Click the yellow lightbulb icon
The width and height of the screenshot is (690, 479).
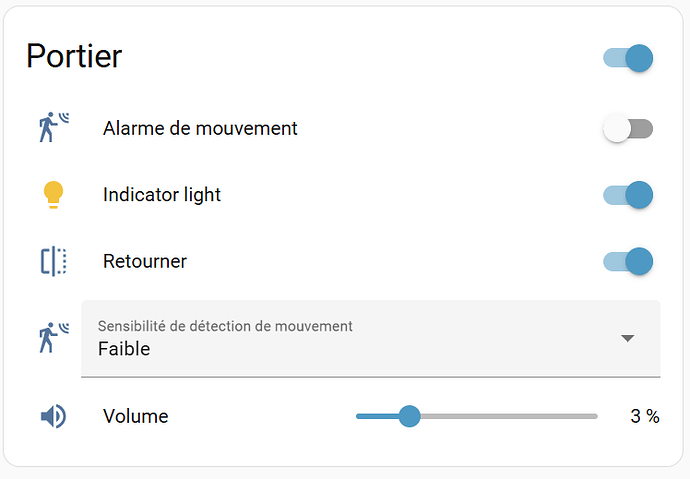point(54,195)
